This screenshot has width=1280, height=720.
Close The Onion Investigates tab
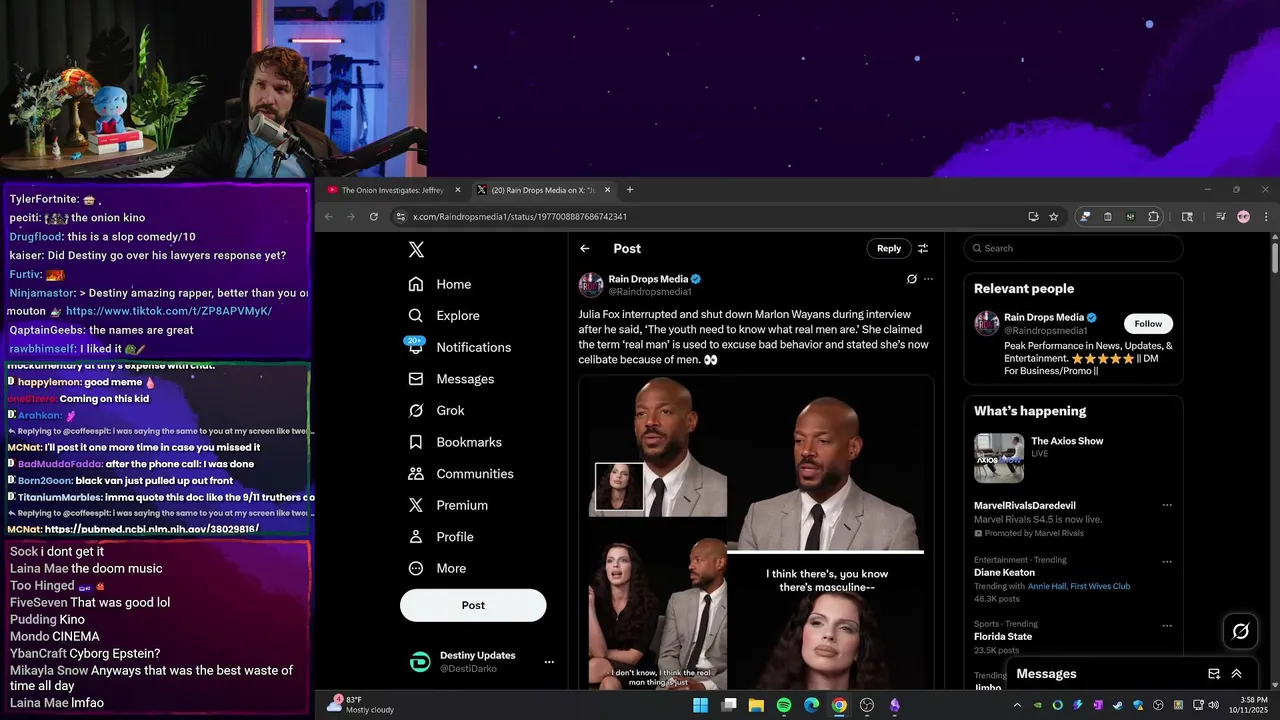pos(458,190)
